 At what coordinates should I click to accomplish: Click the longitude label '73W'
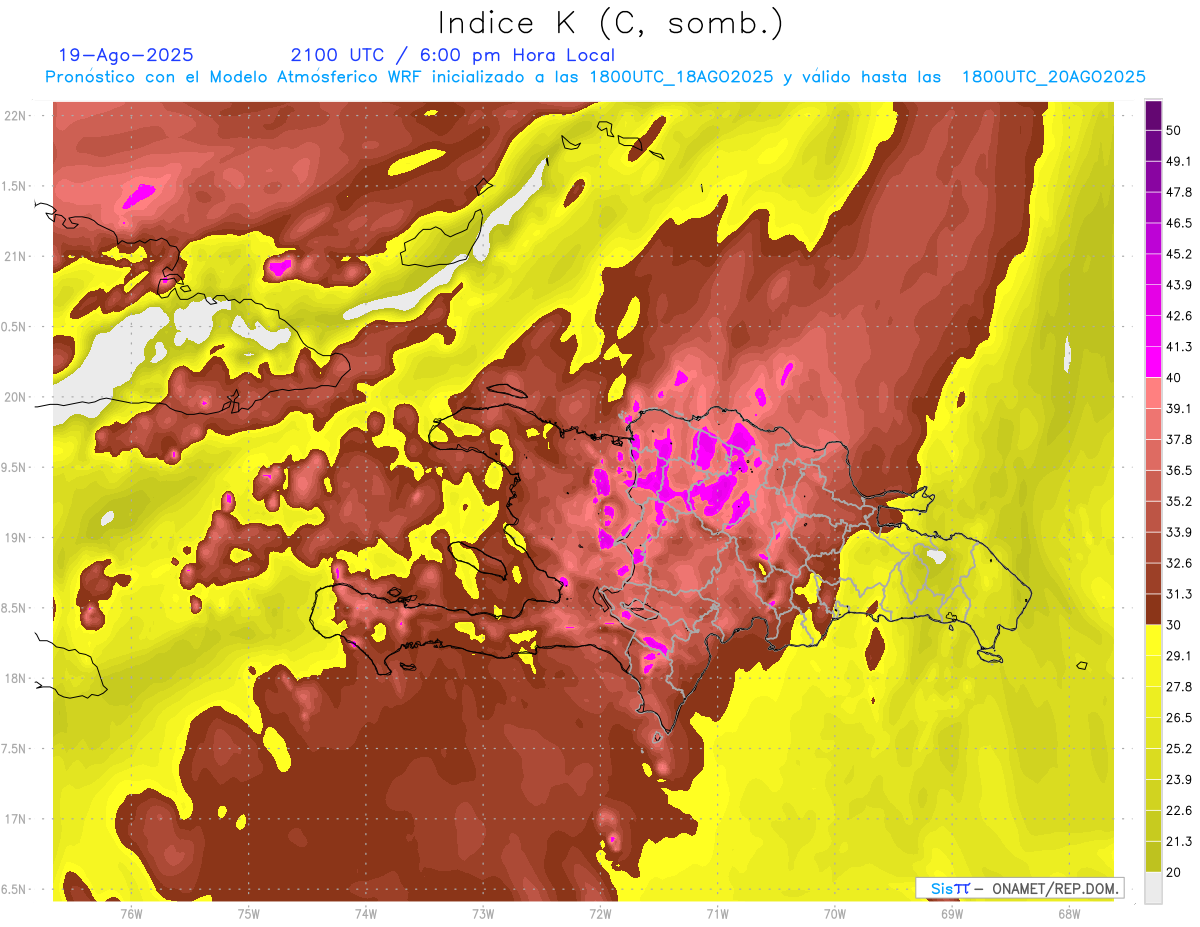coord(483,914)
